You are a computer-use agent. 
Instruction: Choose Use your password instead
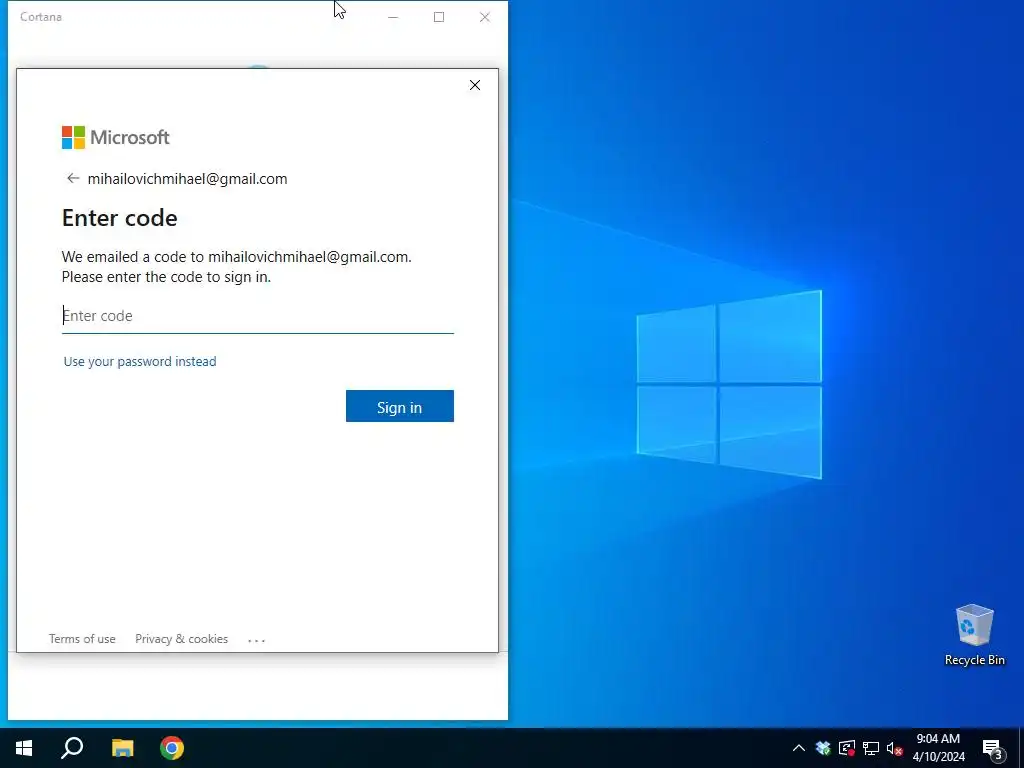click(140, 361)
